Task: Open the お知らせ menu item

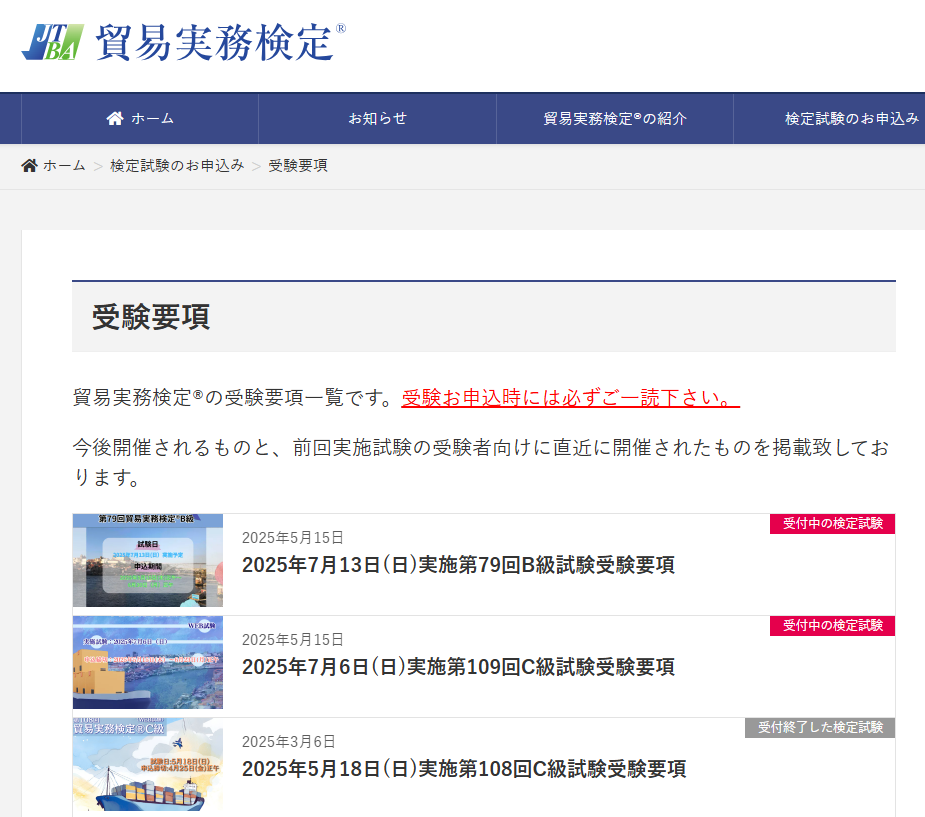Action: click(377, 118)
